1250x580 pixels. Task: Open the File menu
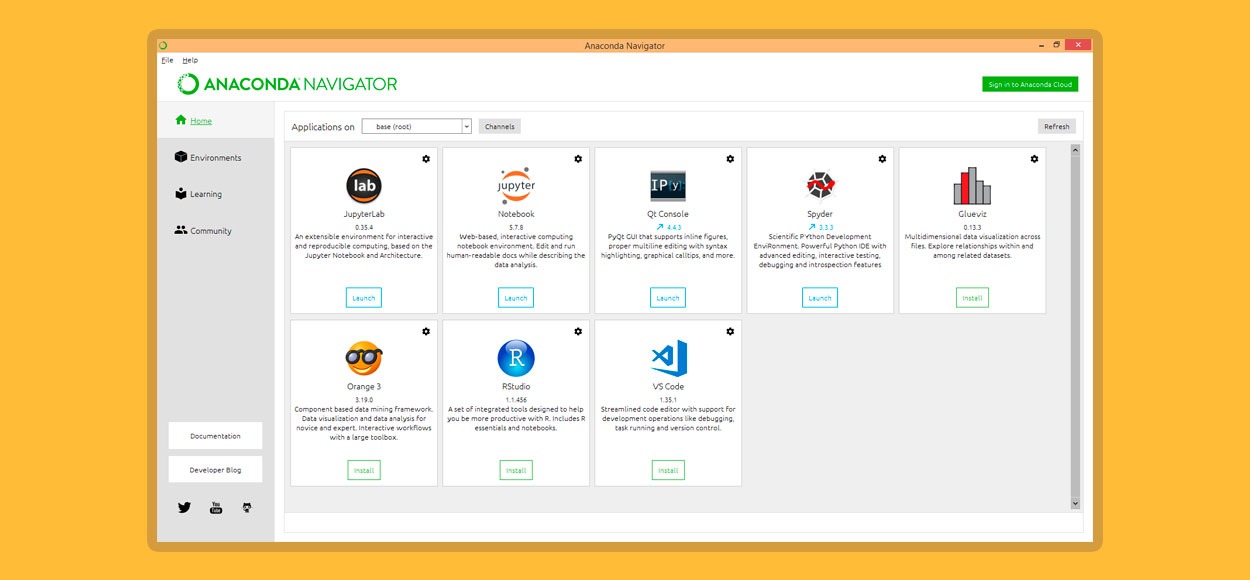point(167,60)
